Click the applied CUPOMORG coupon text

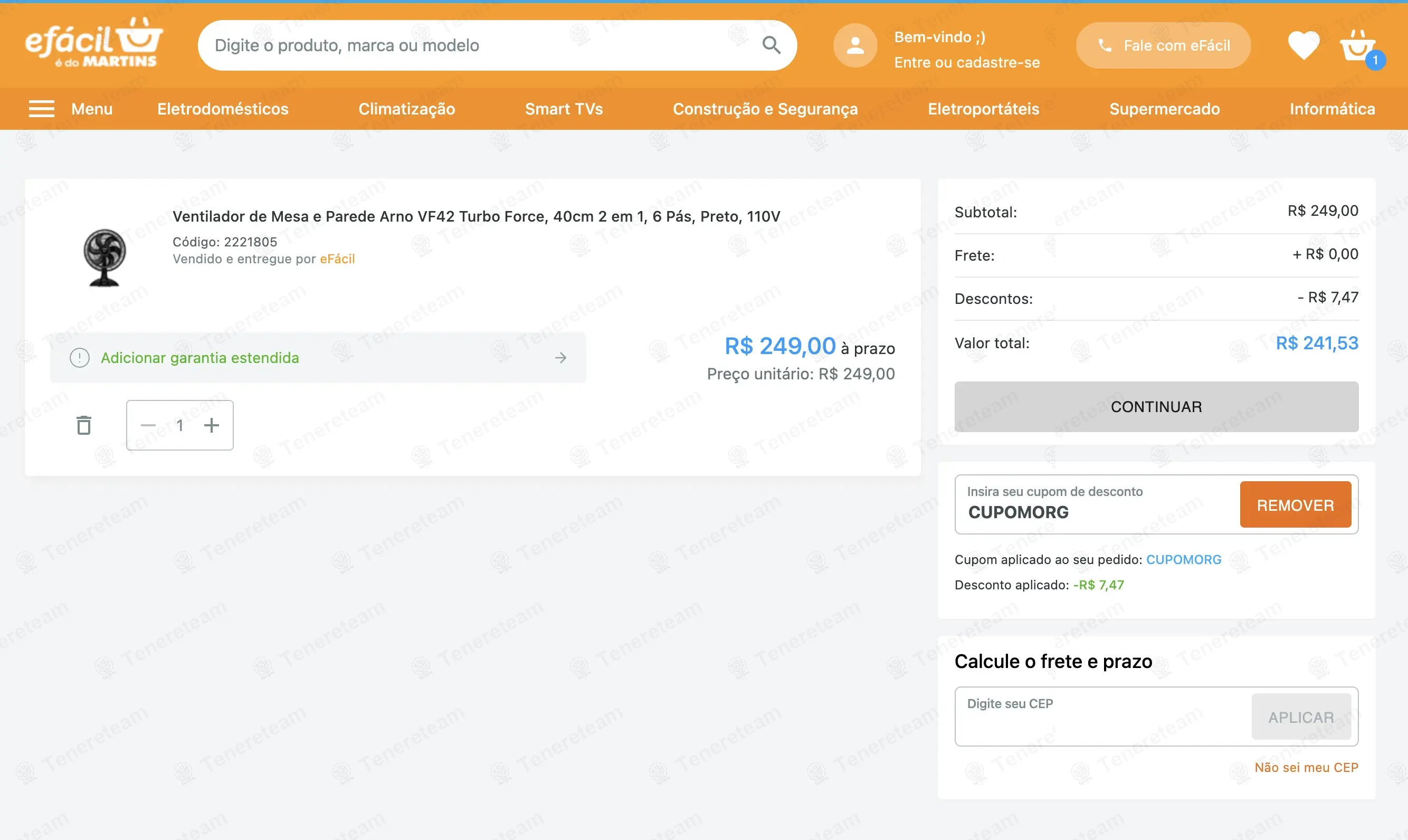1183,560
